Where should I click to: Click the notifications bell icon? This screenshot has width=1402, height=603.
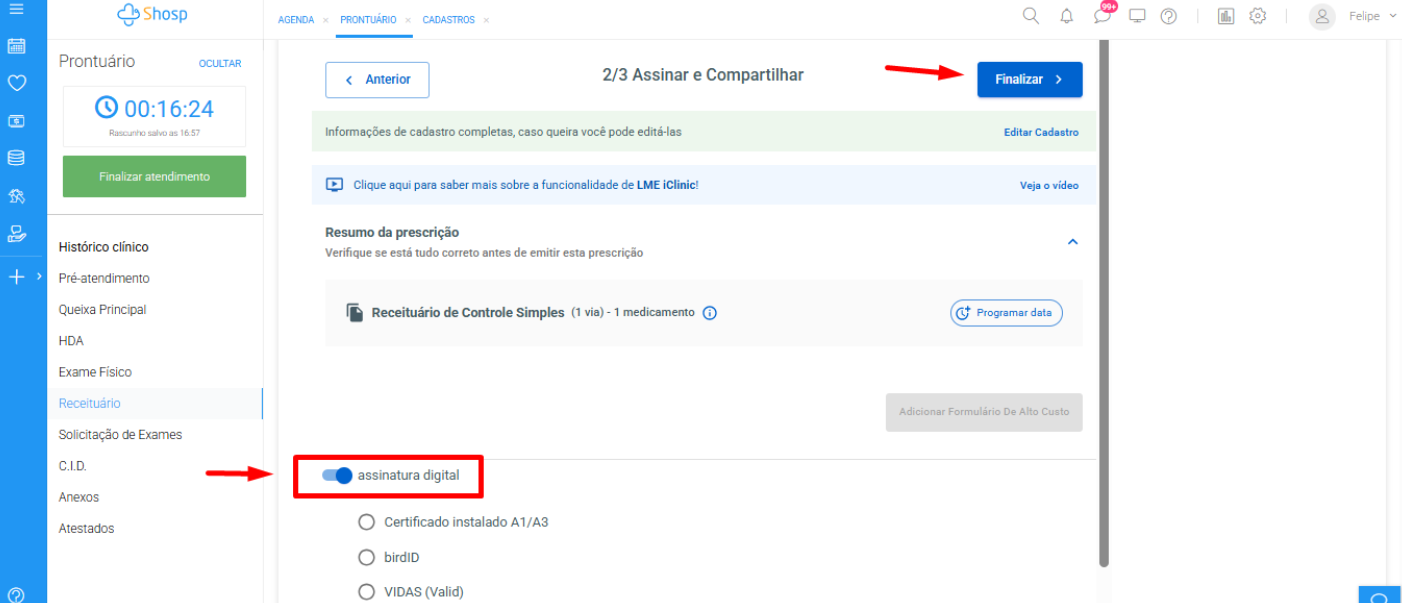point(1067,16)
